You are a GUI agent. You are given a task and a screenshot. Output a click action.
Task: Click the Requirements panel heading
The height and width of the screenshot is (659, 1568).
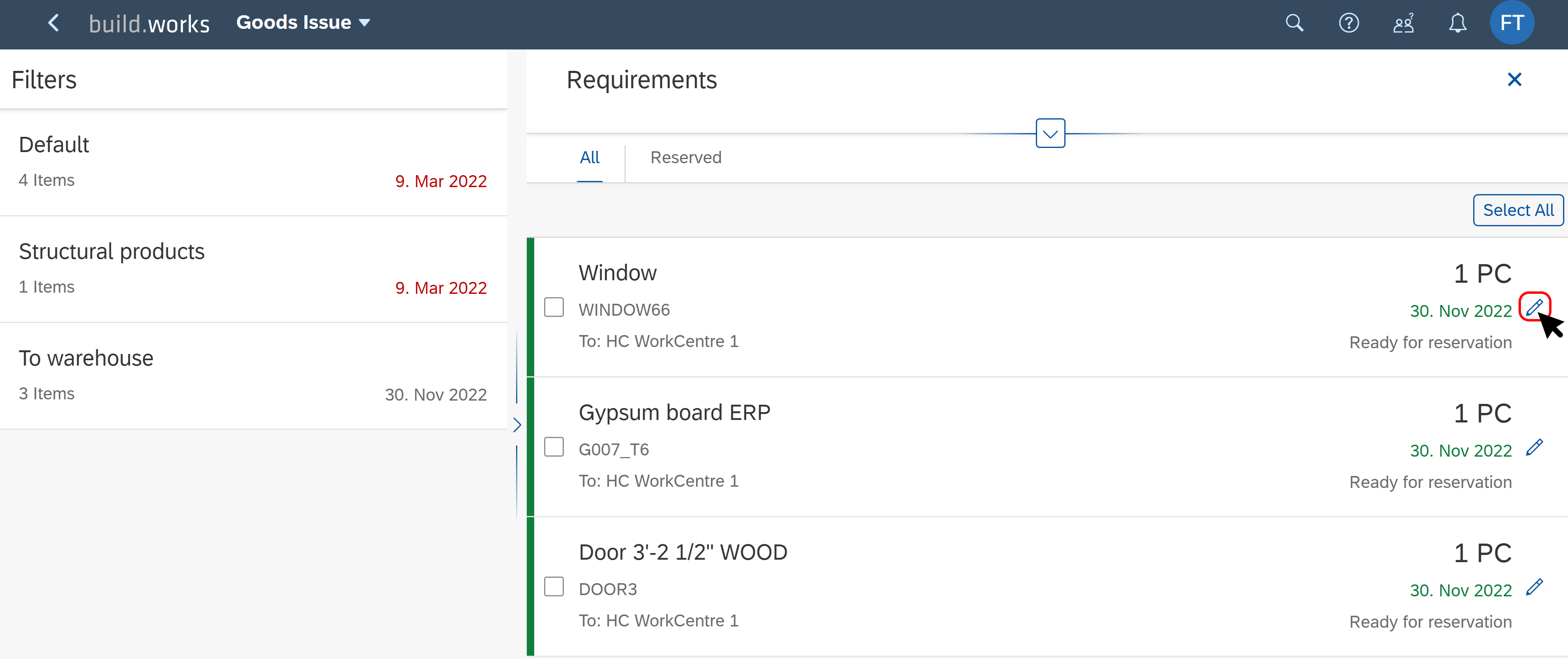click(641, 80)
